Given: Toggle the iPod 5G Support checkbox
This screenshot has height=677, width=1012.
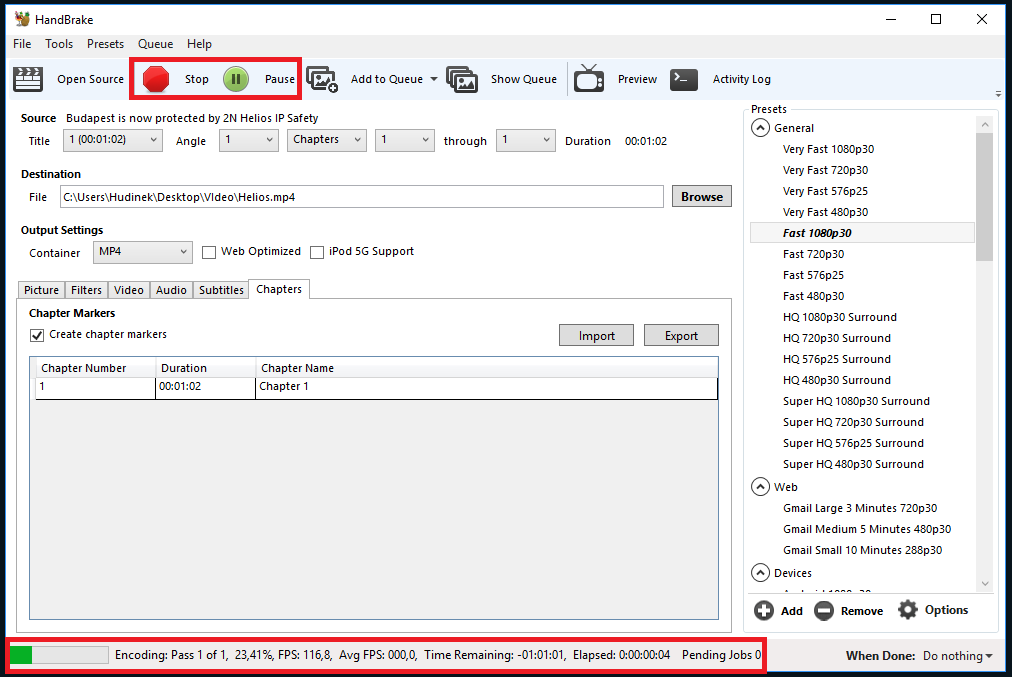Looking at the screenshot, I should point(317,252).
